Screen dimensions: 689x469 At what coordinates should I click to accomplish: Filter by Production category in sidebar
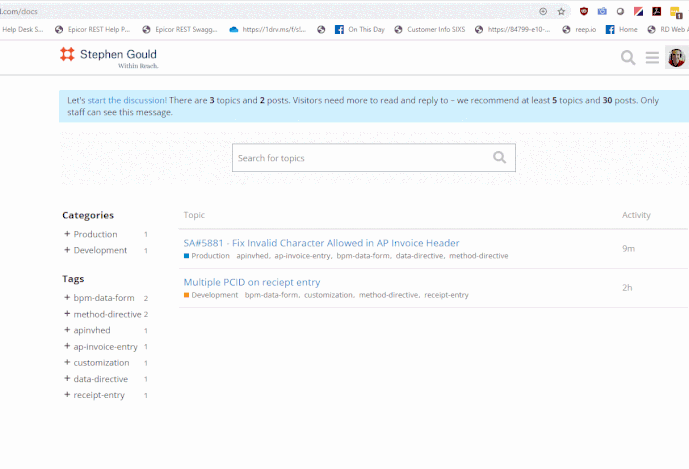[x=95, y=234]
